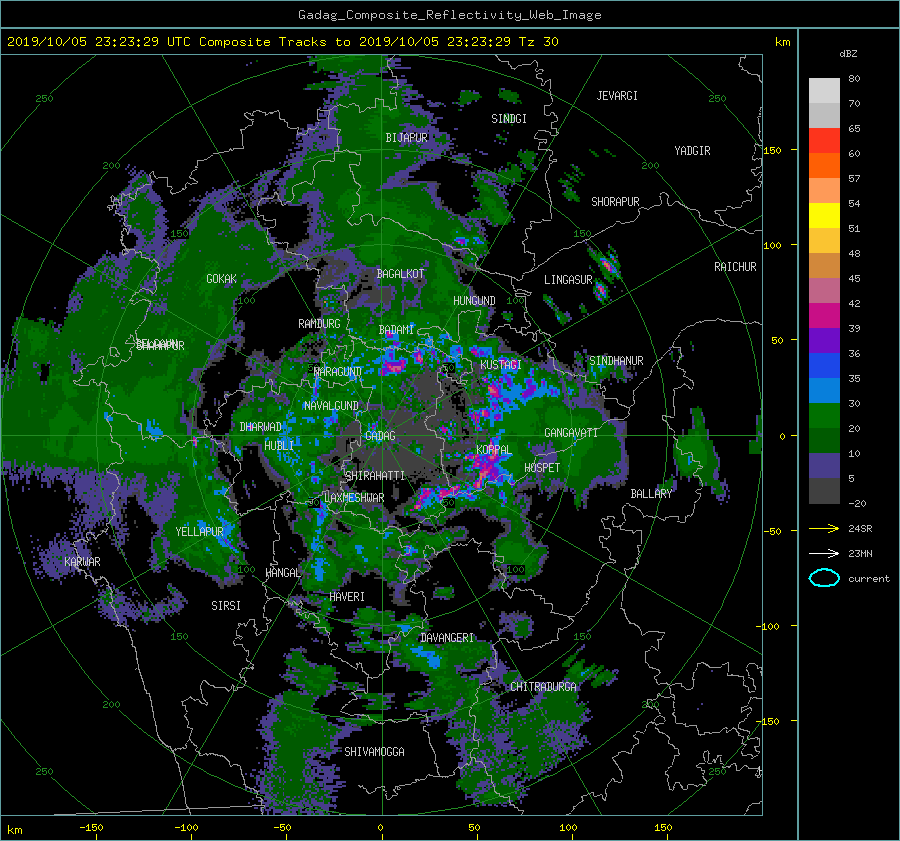Click the RAMDURG city label
Image resolution: width=900 pixels, height=841 pixels.
(319, 324)
